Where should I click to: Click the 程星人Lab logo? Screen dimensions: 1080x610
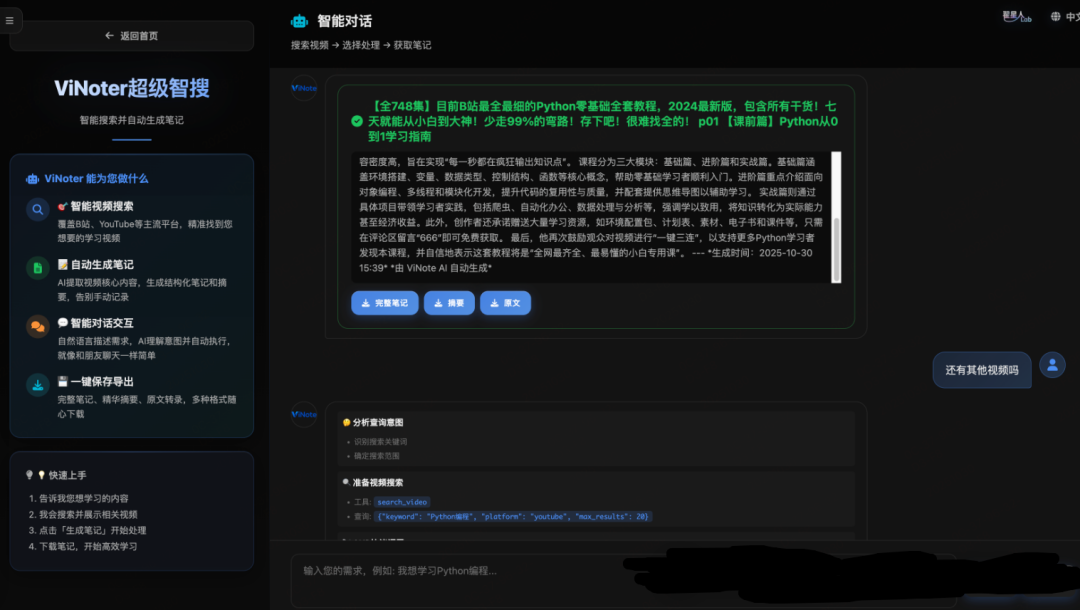pos(1017,17)
